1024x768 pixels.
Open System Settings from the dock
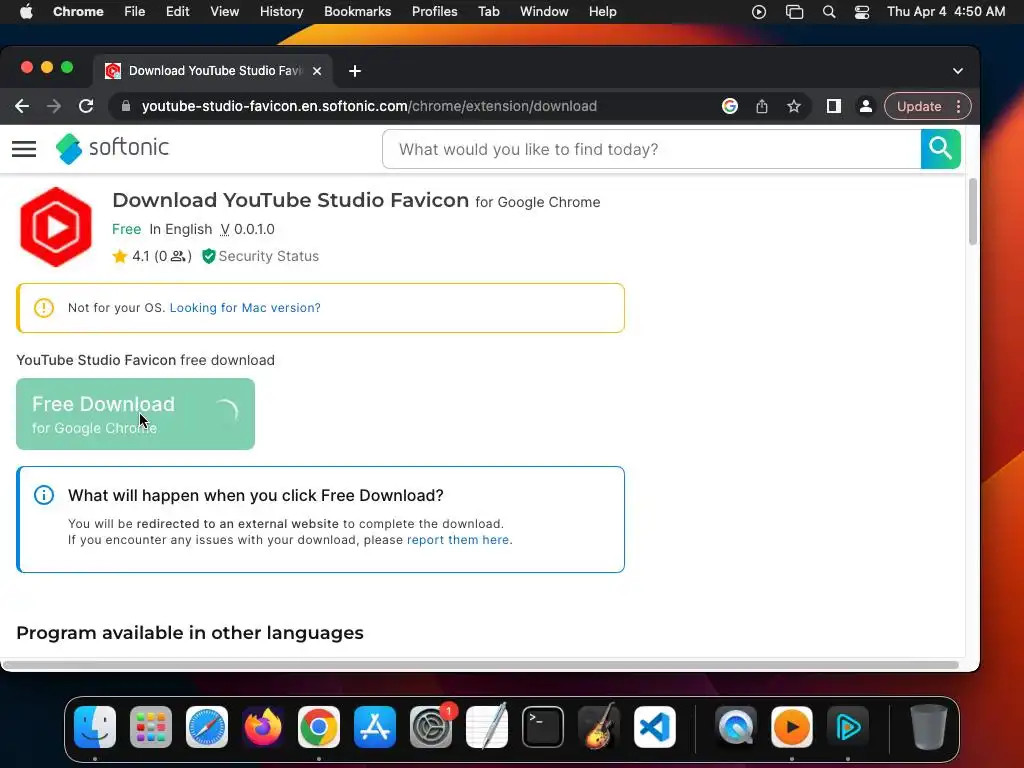pyautogui.click(x=431, y=727)
